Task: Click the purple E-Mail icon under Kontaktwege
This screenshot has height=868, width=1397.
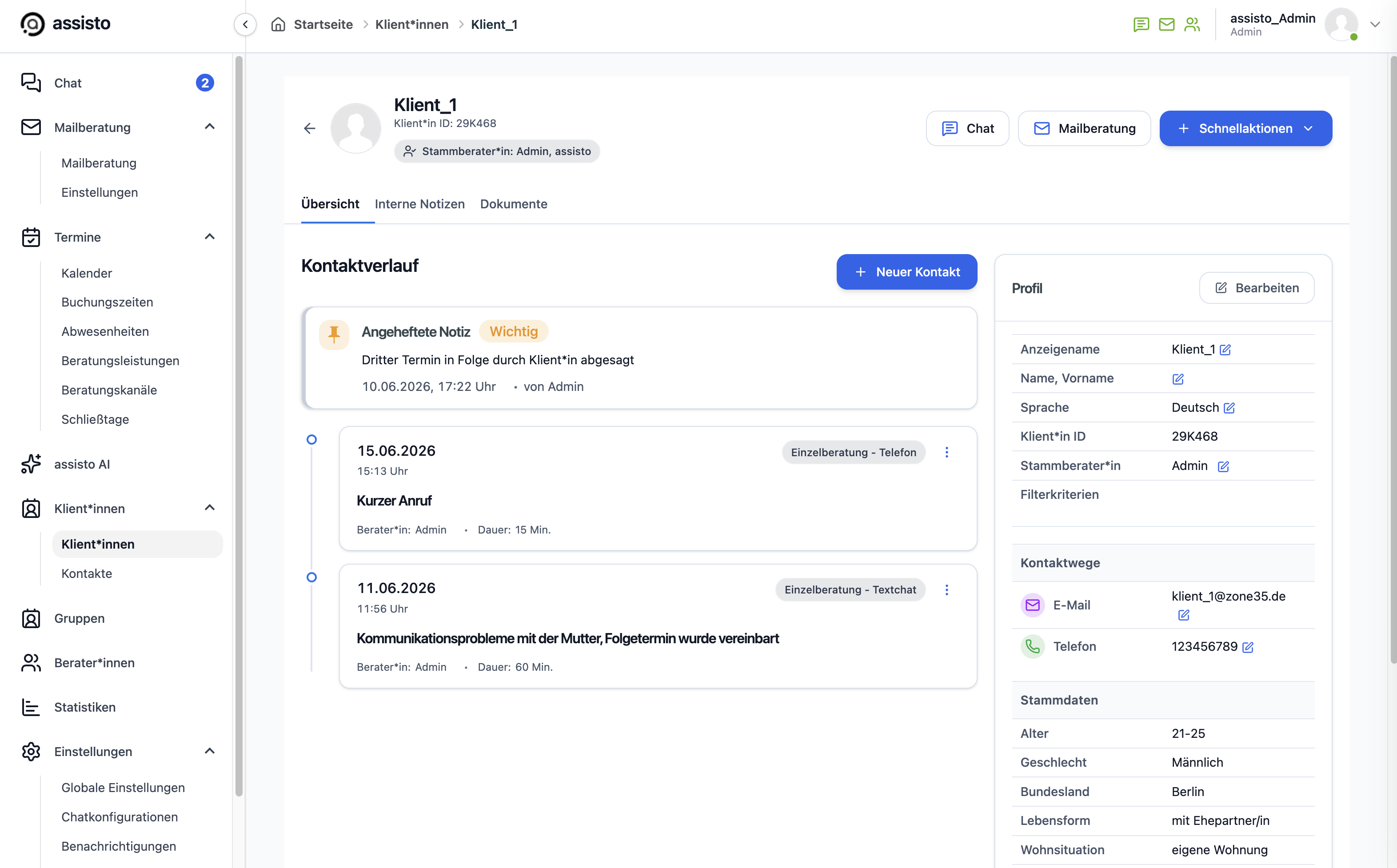Action: pos(1032,605)
